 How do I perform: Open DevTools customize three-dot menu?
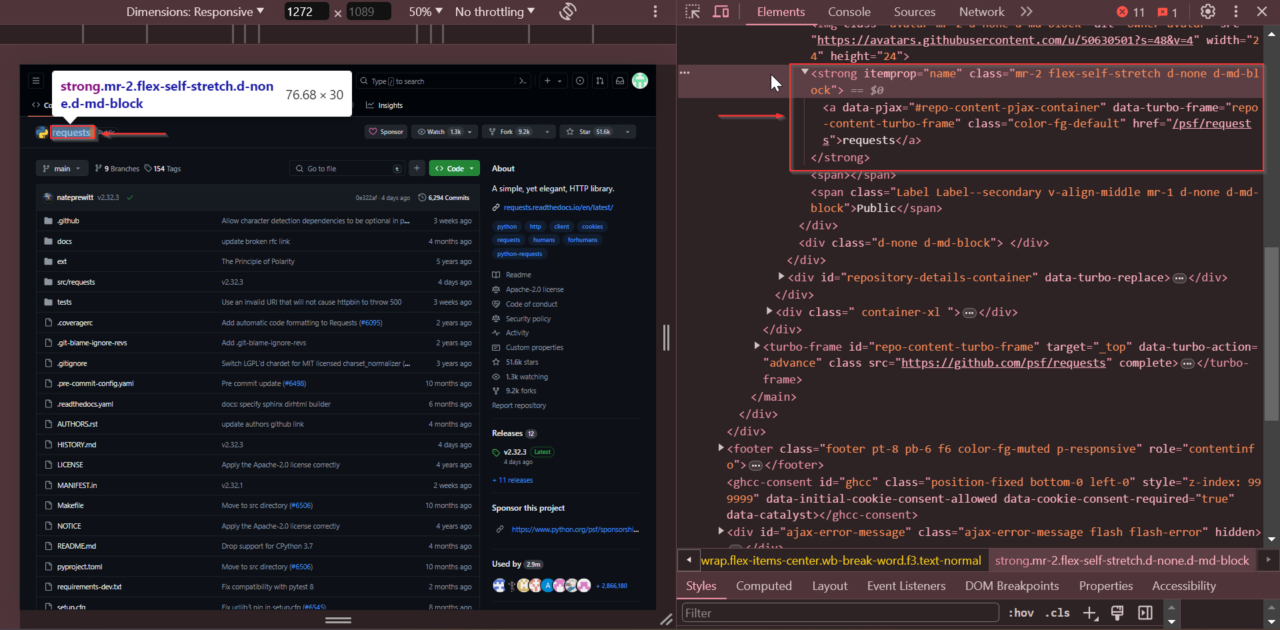click(1234, 12)
